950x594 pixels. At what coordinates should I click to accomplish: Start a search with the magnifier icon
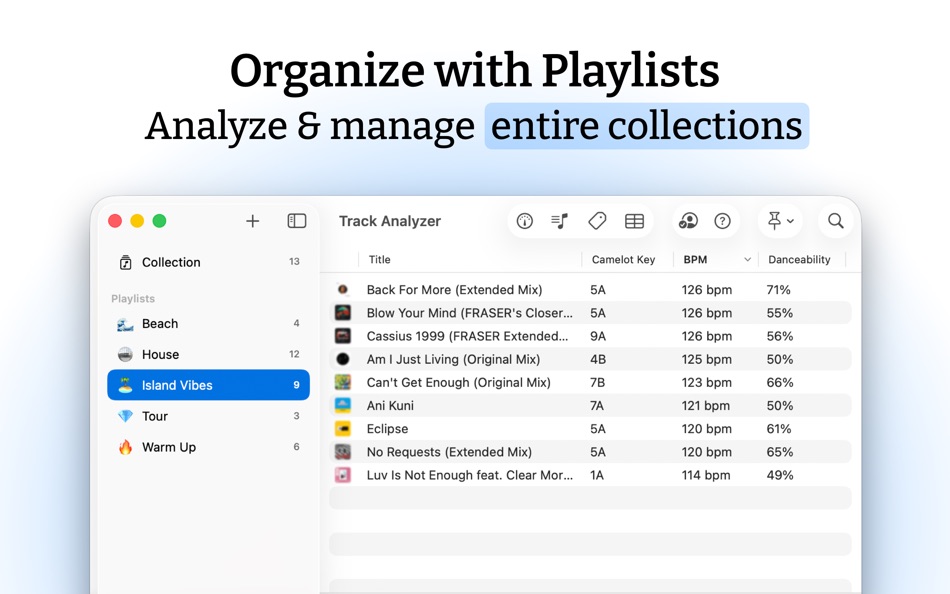pyautogui.click(x=835, y=221)
